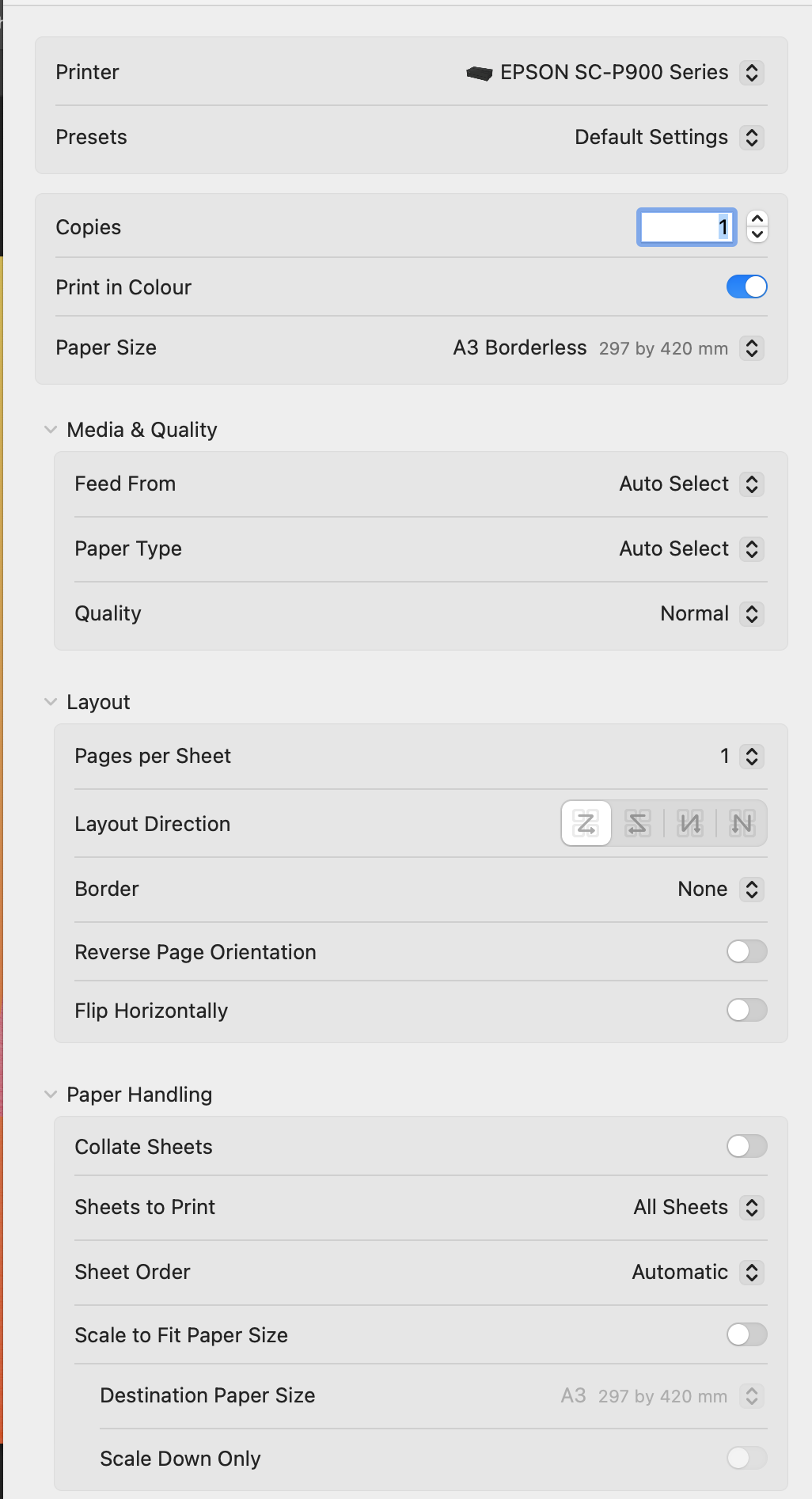This screenshot has height=1499, width=812.
Task: Collapse the Layout section
Action: click(51, 701)
